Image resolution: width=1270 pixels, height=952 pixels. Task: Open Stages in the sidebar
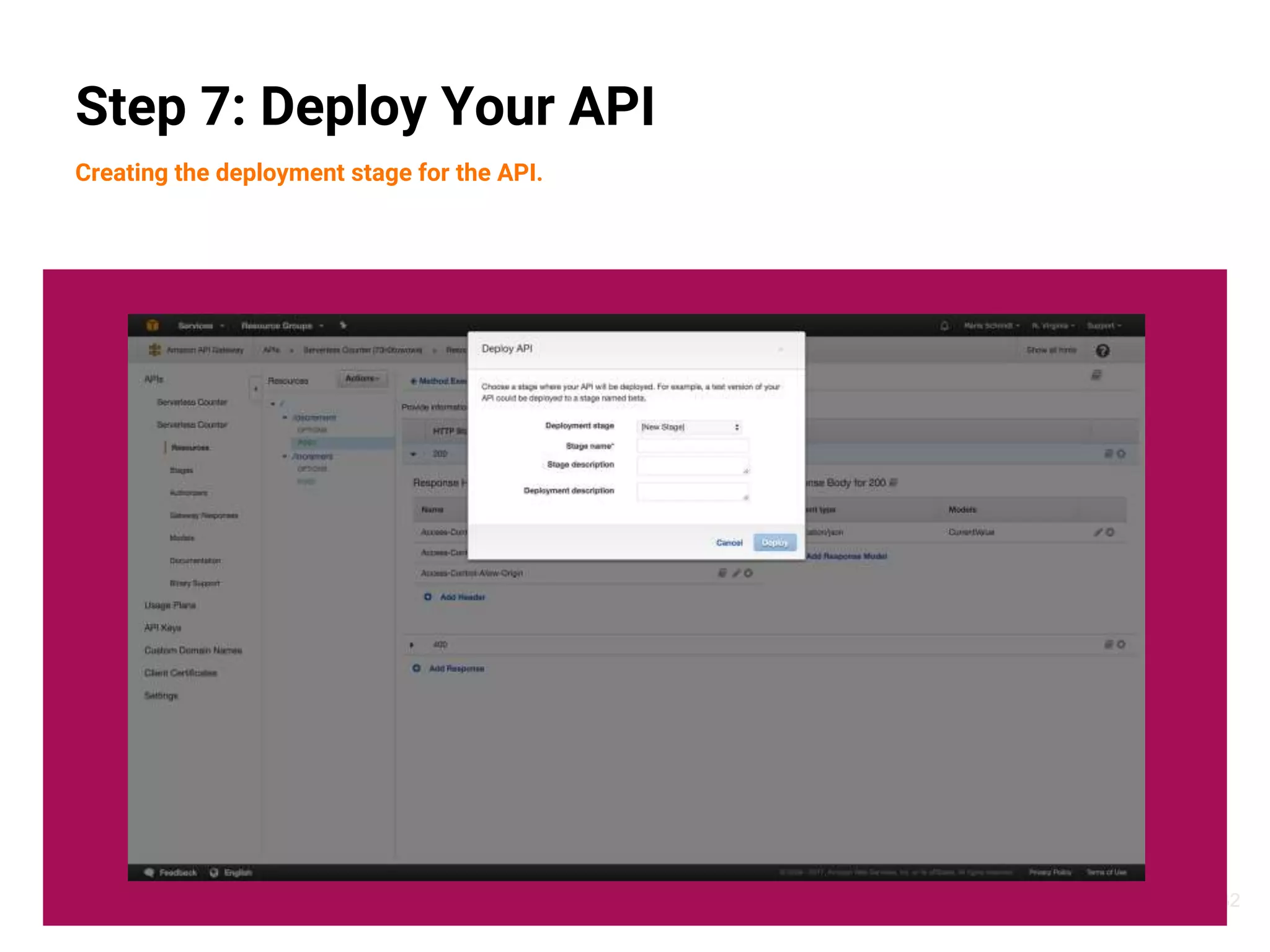coord(182,470)
